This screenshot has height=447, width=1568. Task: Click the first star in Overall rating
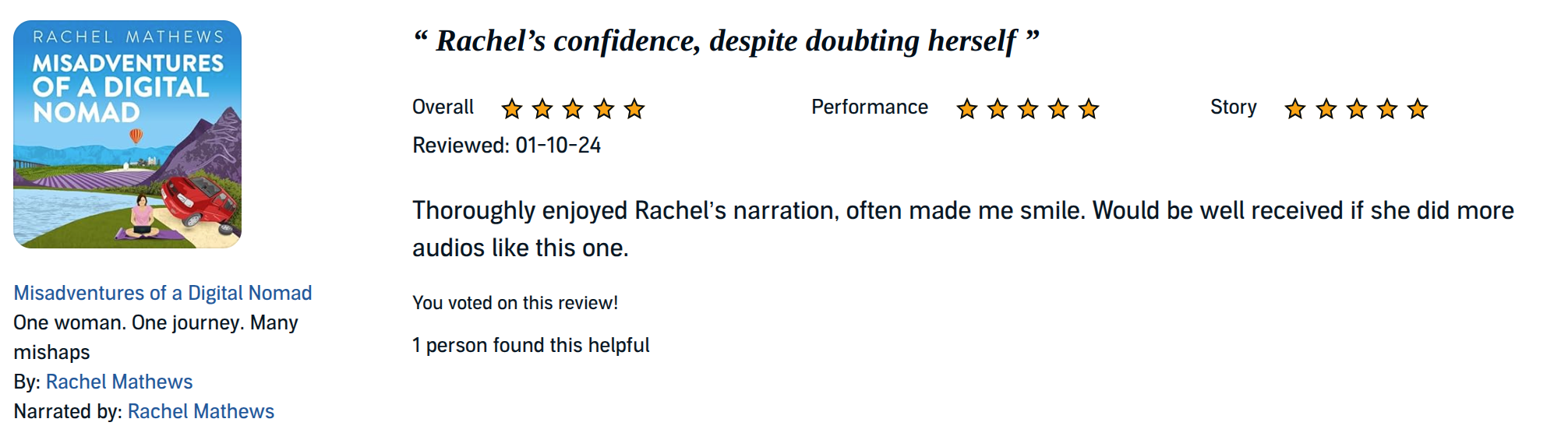point(512,108)
